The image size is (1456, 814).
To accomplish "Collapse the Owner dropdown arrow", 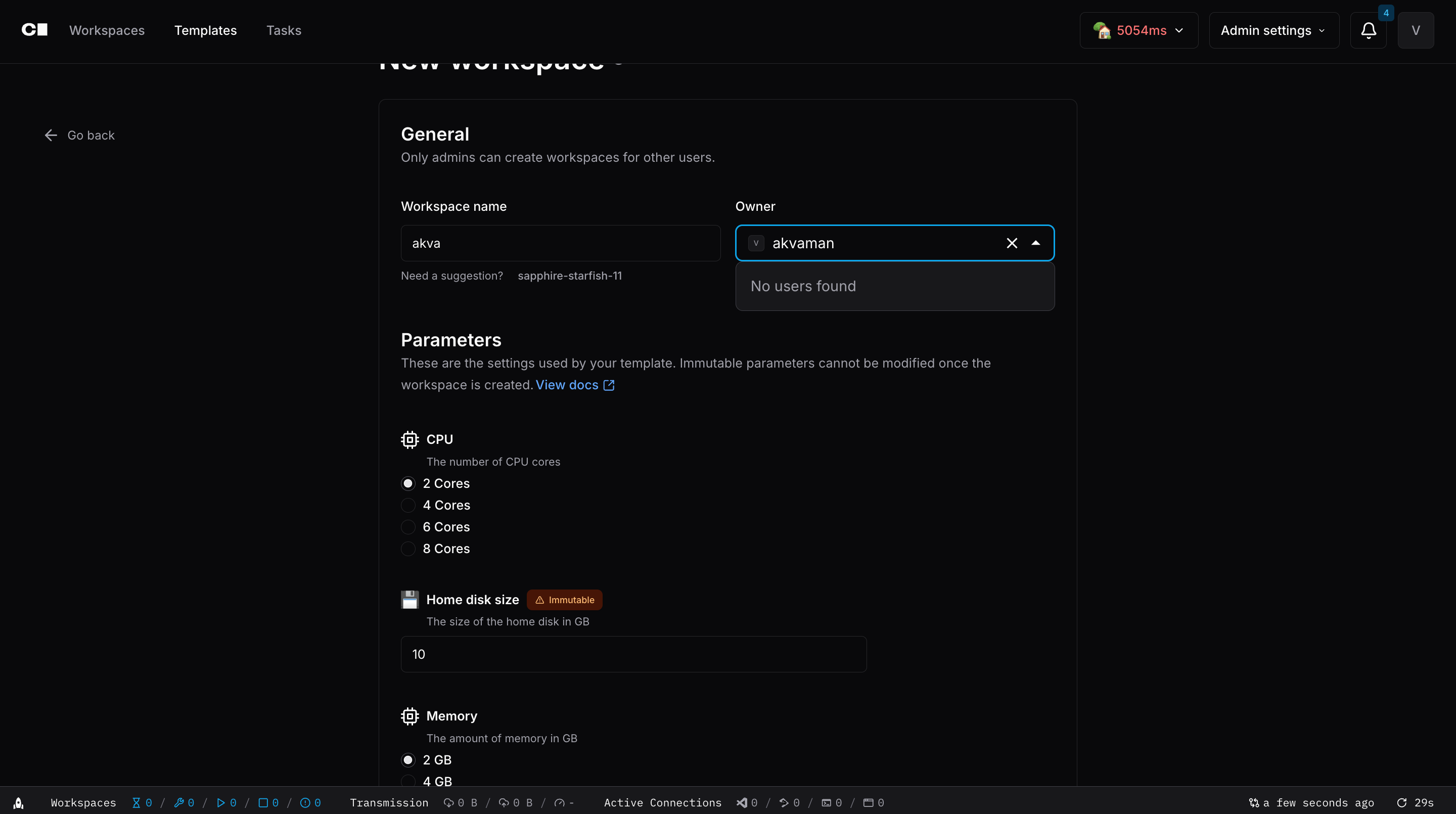I will 1035,243.
